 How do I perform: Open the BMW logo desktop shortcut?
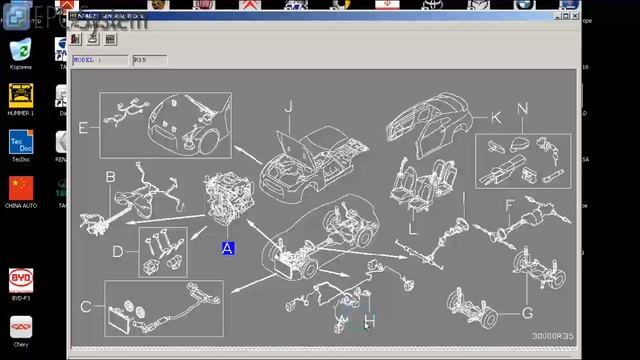[x=524, y=4]
